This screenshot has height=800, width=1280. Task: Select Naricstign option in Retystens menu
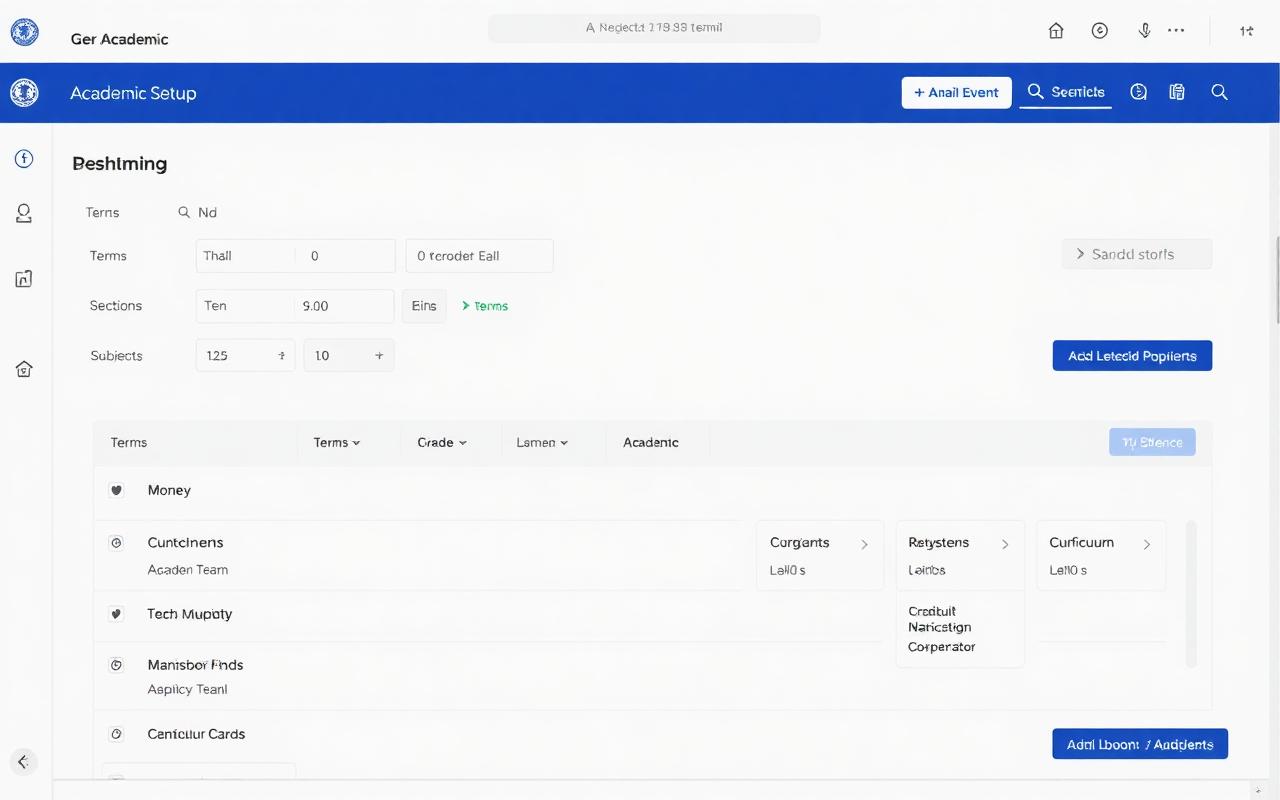[939, 627]
